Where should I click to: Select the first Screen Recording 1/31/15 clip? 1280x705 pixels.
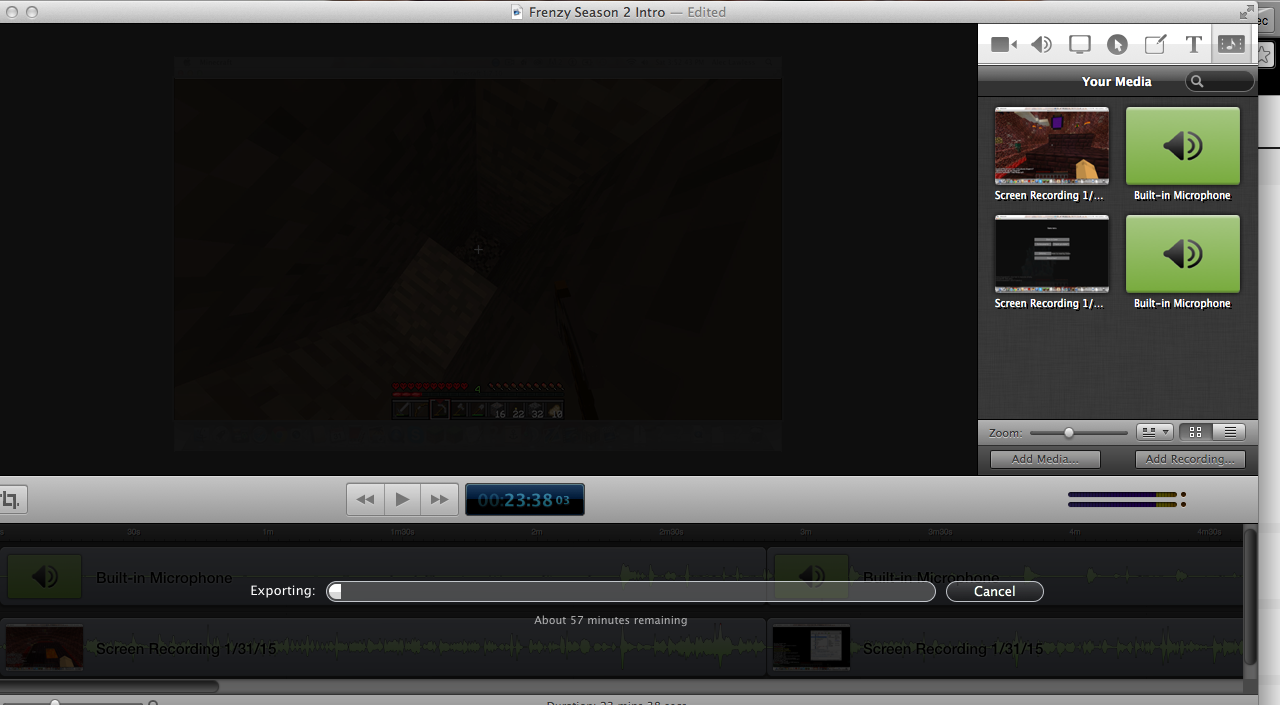click(383, 648)
